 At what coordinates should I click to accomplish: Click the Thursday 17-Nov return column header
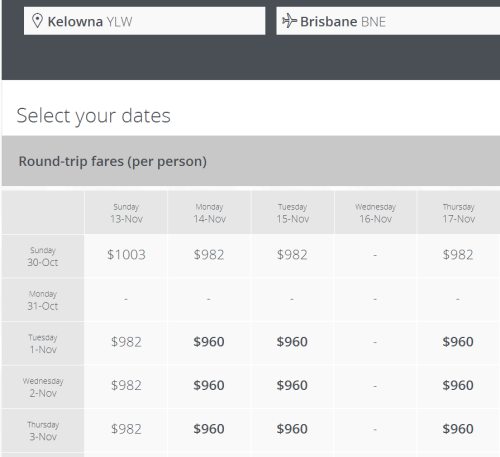coord(458,213)
